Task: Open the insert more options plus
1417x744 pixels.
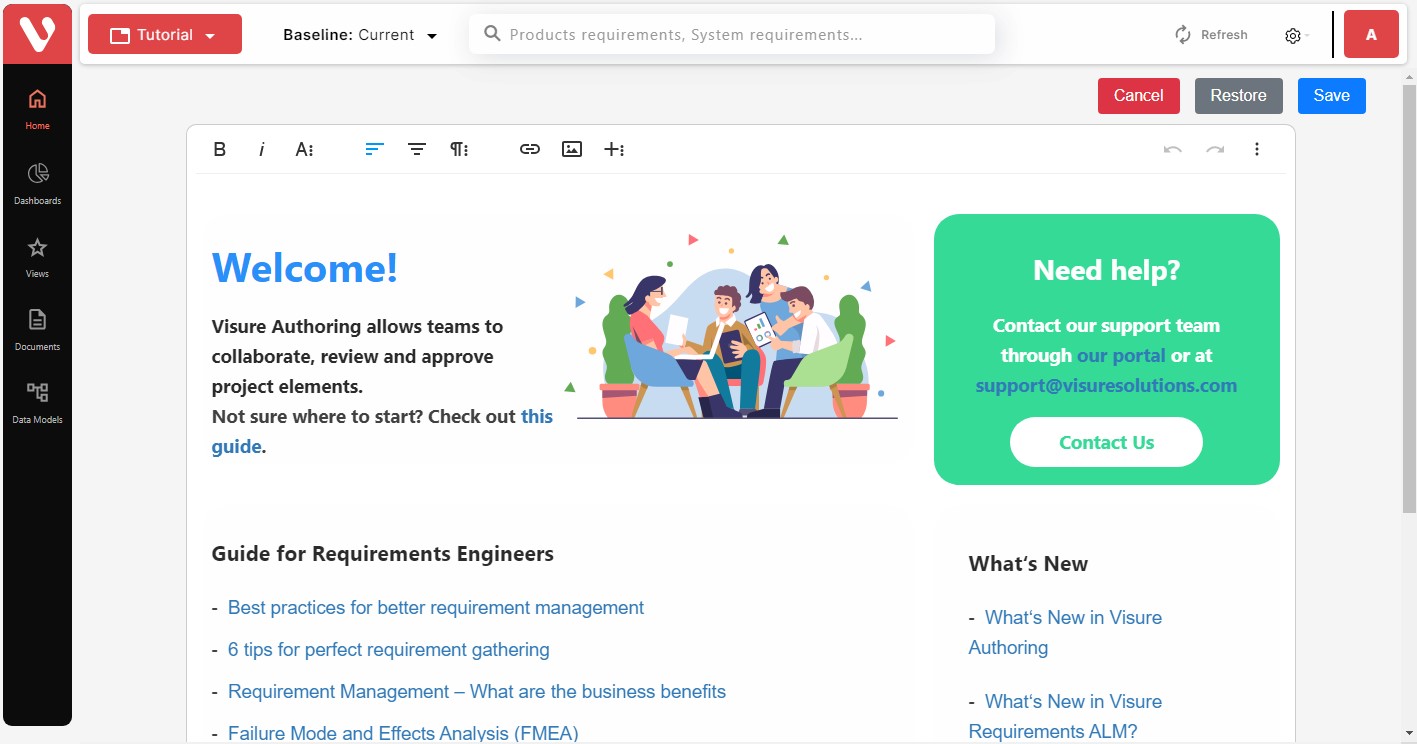Action: (x=614, y=149)
